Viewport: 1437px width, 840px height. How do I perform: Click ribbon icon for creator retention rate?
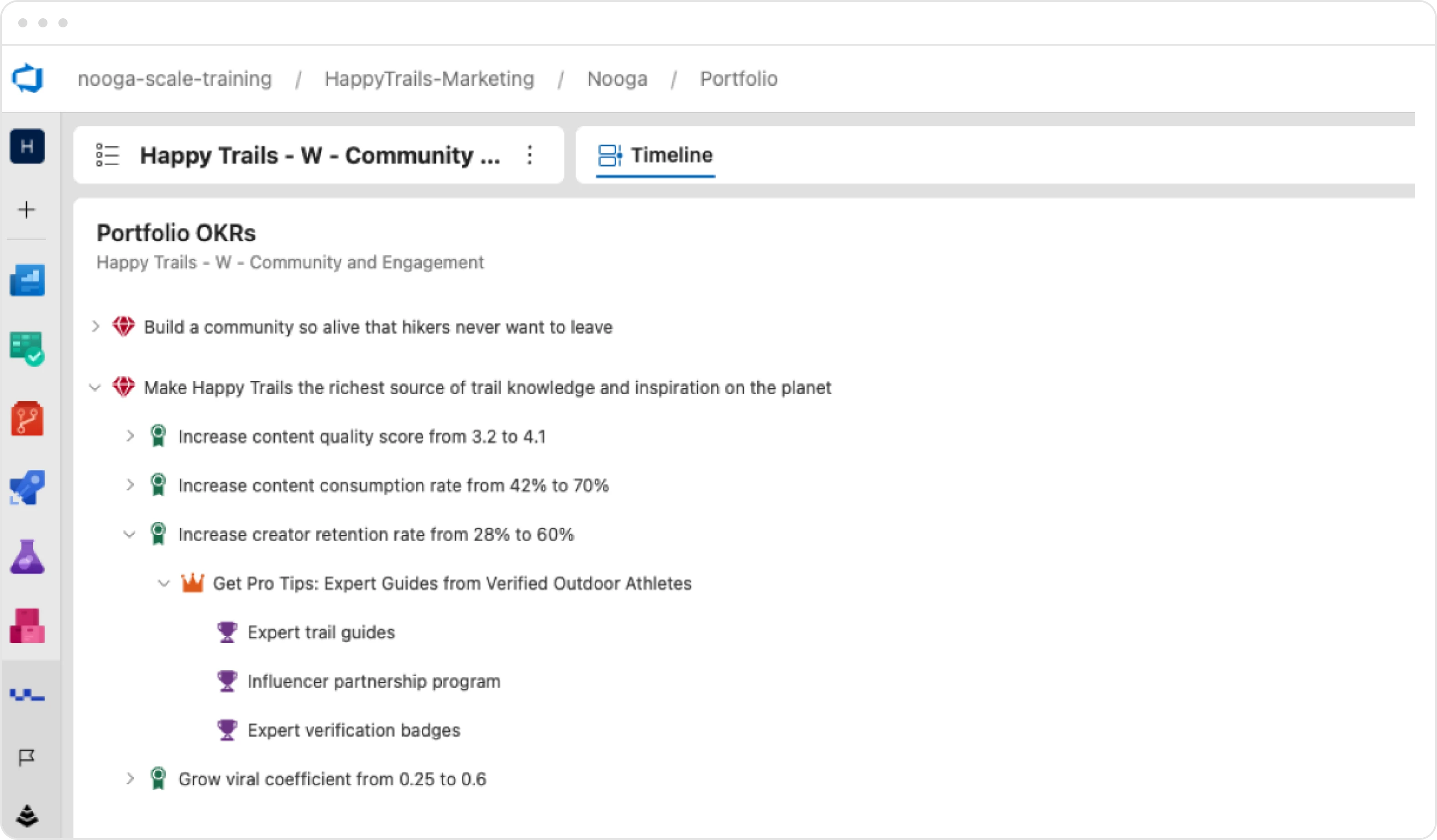tap(158, 534)
